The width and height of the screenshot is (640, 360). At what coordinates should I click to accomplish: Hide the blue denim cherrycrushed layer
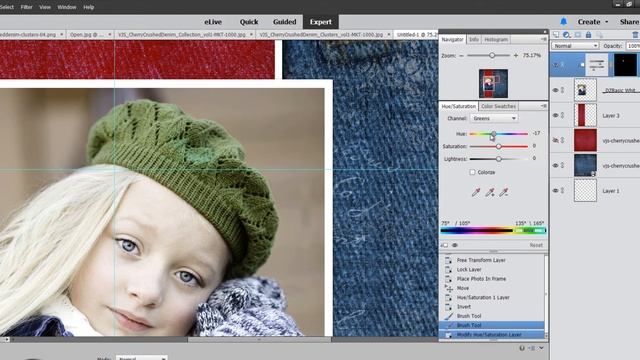tap(556, 165)
